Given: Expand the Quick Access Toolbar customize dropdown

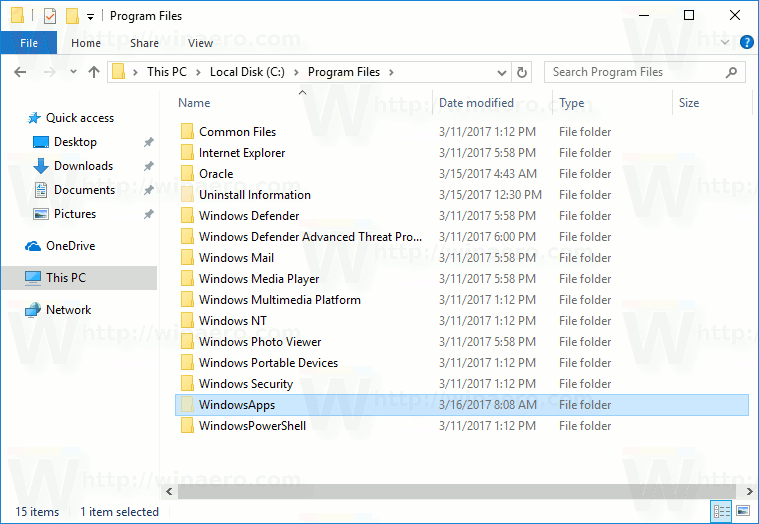Looking at the screenshot, I should 91,17.
